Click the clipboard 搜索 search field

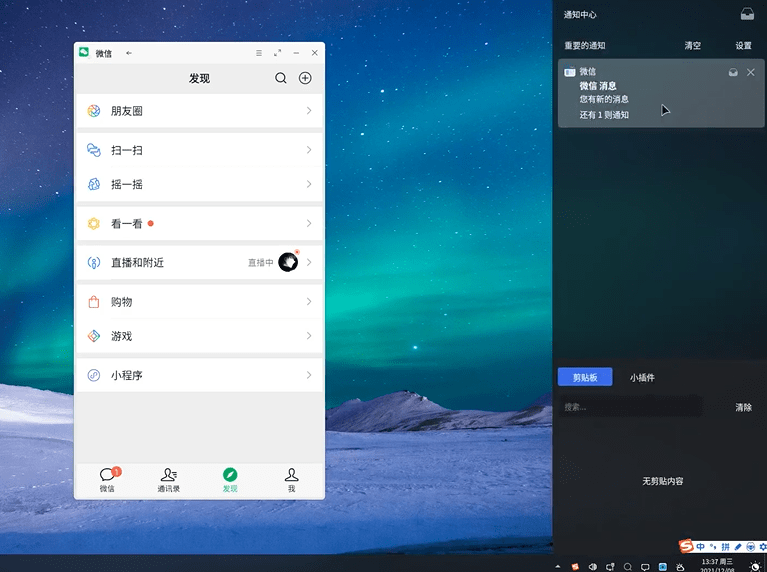tap(630, 407)
